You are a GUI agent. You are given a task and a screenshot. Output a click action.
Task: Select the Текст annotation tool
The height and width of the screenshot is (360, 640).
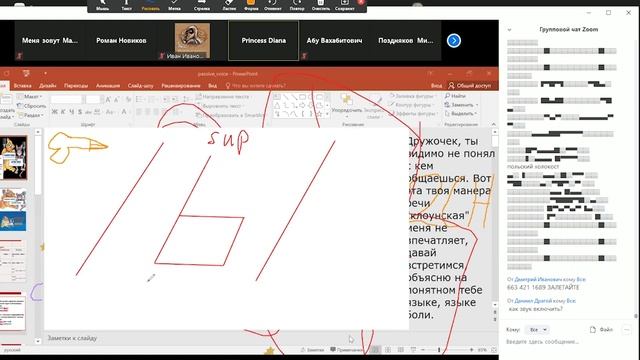[x=127, y=5]
